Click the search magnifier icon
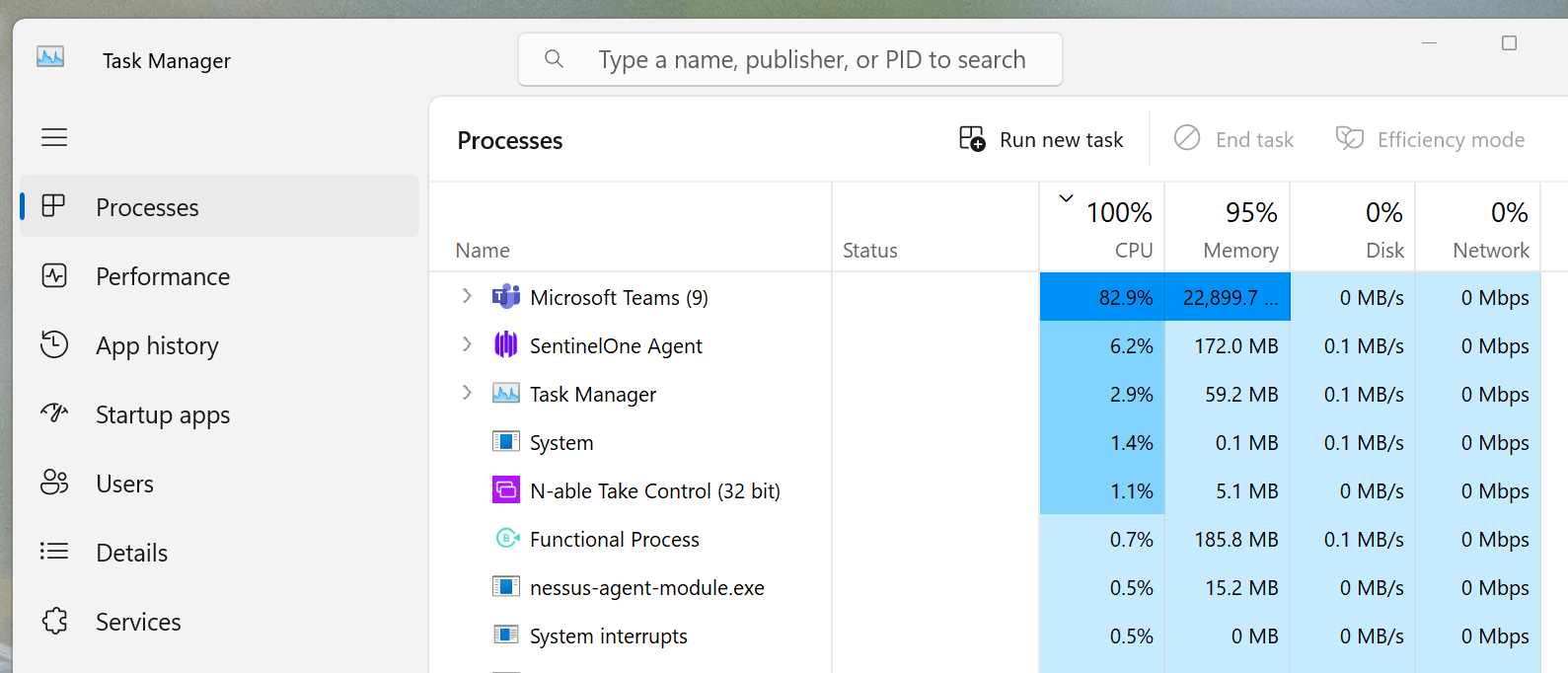 pos(555,59)
